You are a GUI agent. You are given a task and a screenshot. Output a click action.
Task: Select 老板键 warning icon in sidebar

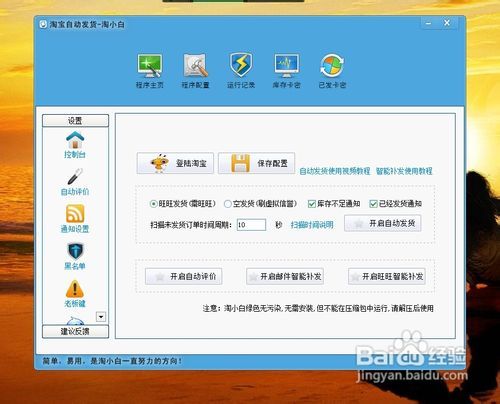pyautogui.click(x=75, y=293)
